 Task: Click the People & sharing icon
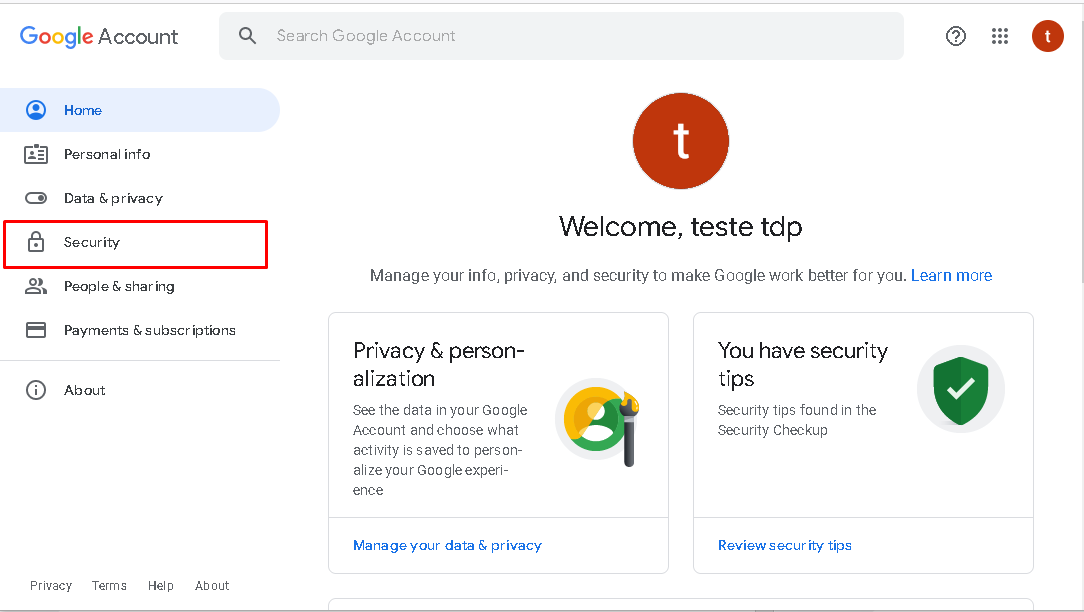(36, 286)
